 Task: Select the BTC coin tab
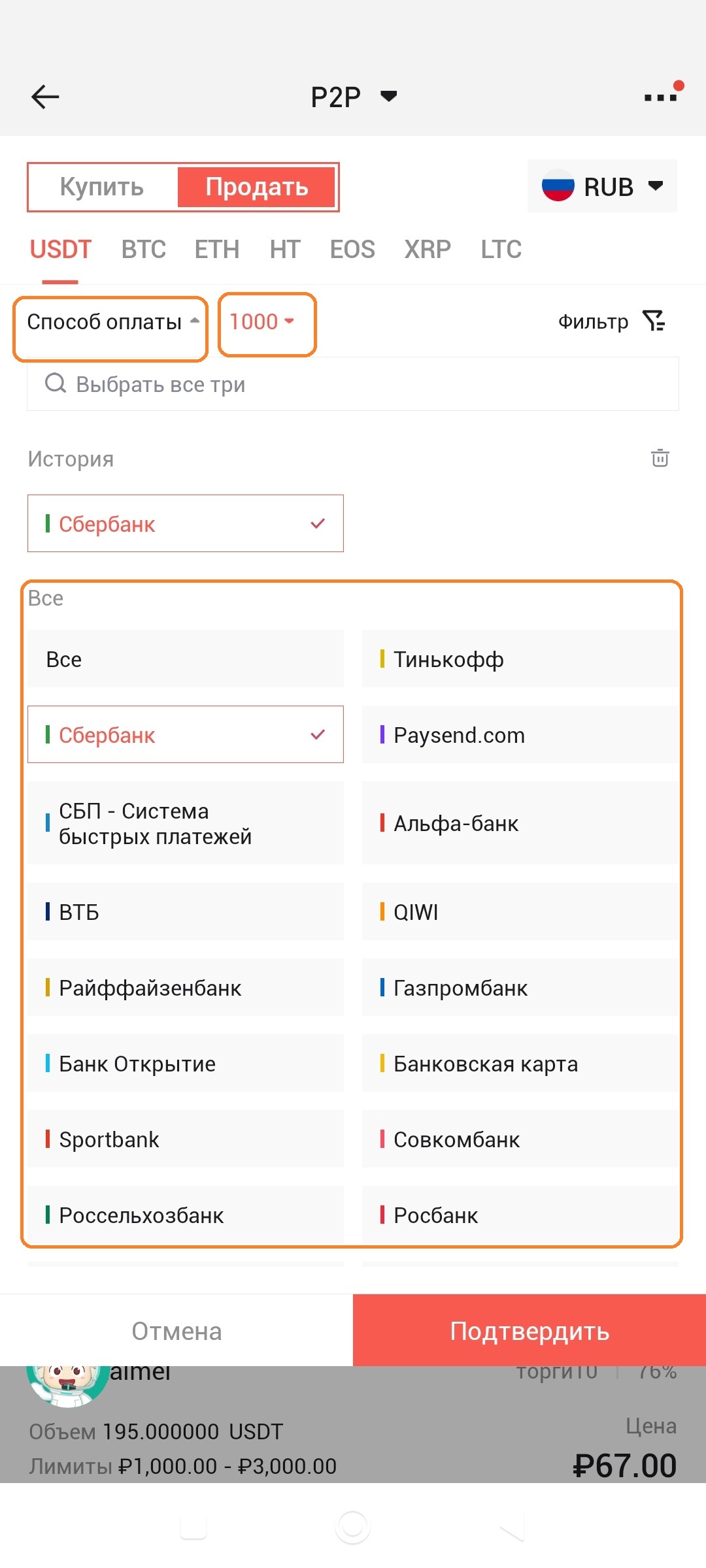click(143, 250)
